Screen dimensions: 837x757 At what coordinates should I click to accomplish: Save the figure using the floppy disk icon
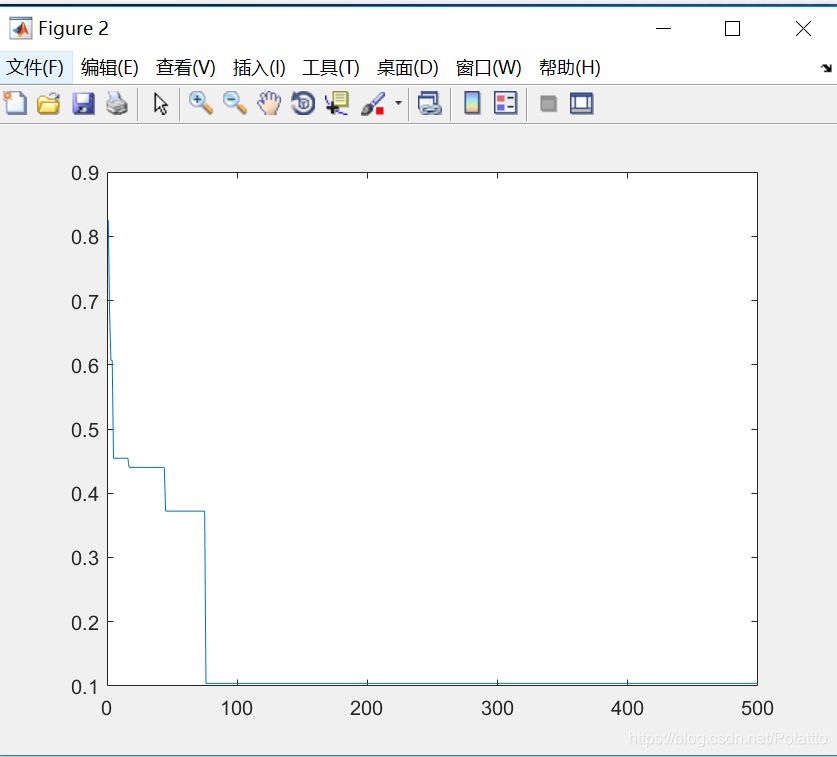click(83, 103)
